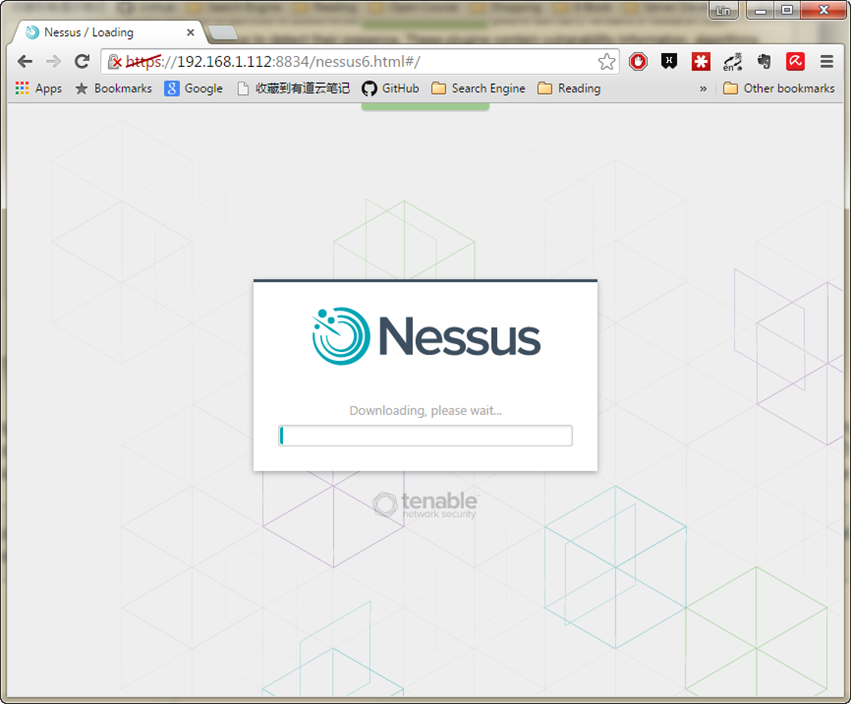Open the 收藏到有道云笔记 bookmarklet

click(294, 88)
